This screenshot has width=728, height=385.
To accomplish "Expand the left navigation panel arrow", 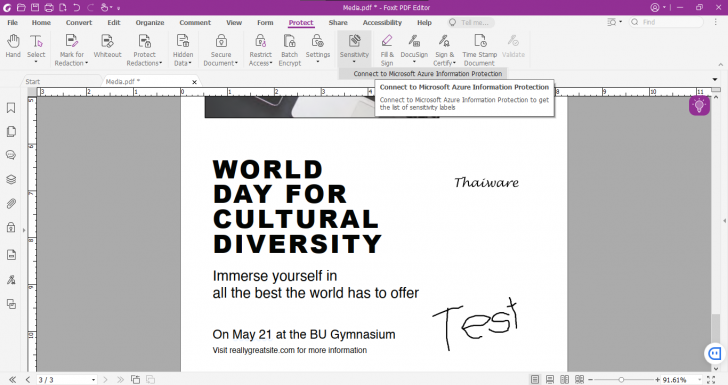I will click(24, 229).
